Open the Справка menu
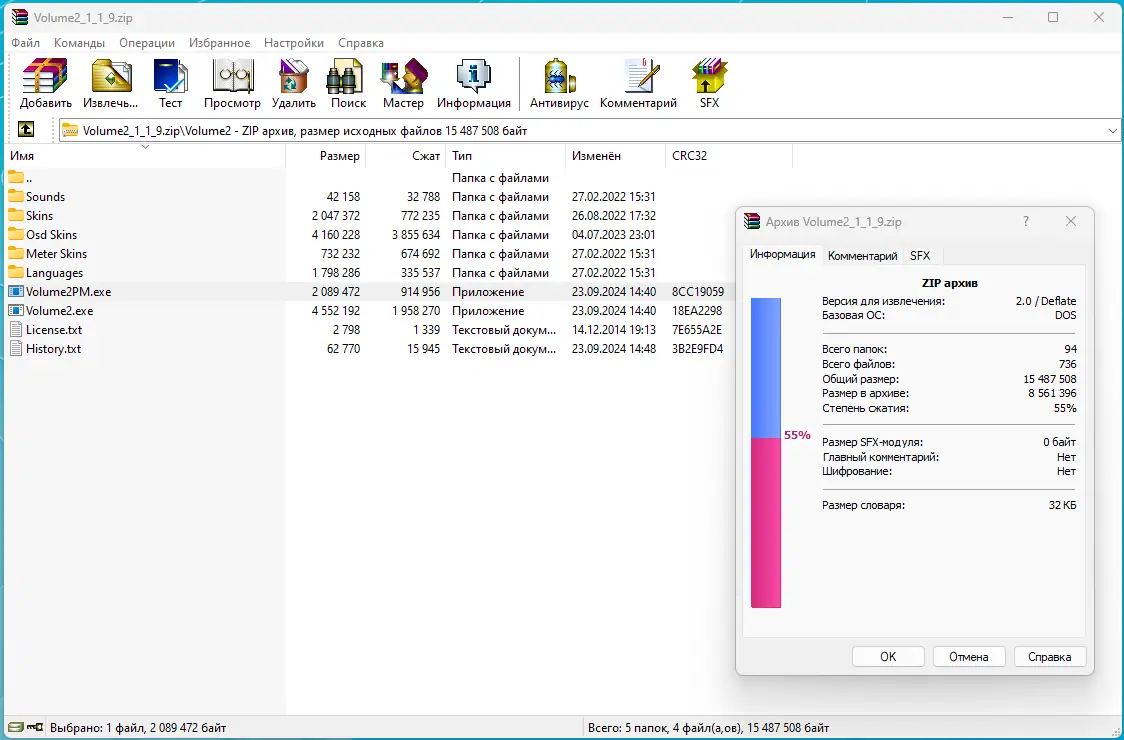Viewport: 1124px width, 740px height. point(361,43)
